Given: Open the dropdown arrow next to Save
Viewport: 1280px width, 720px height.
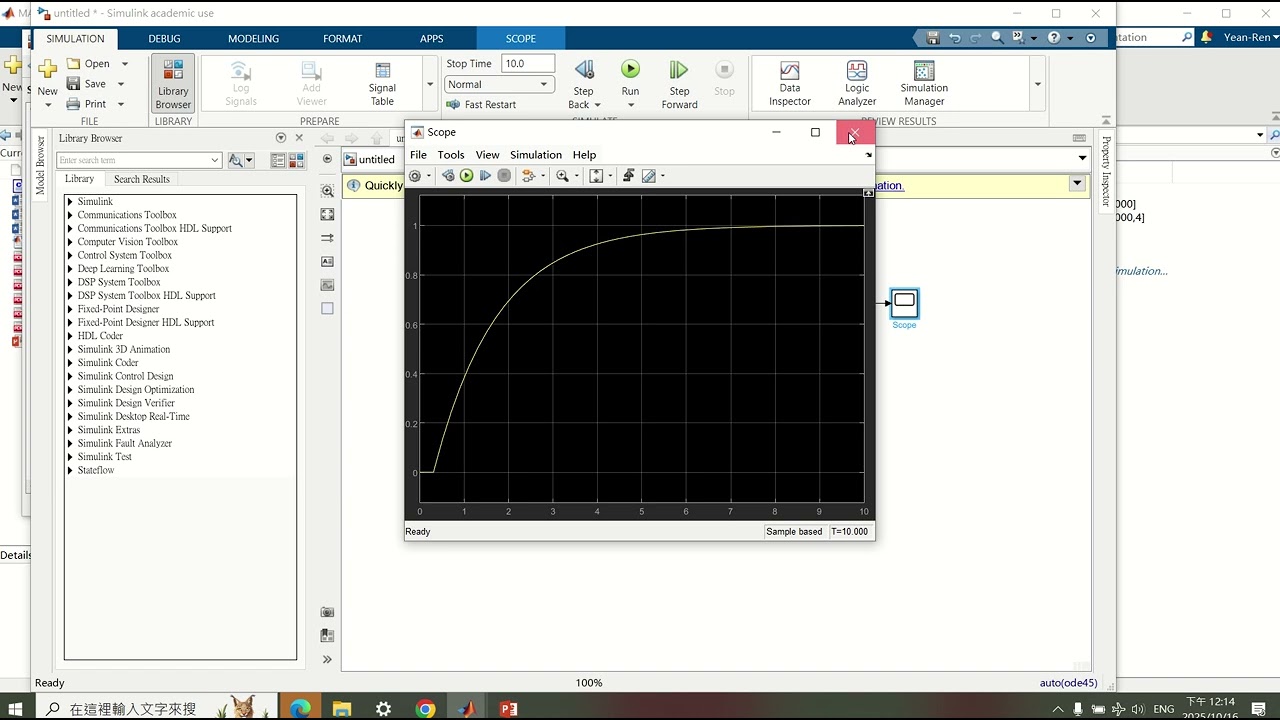Looking at the screenshot, I should 121,84.
